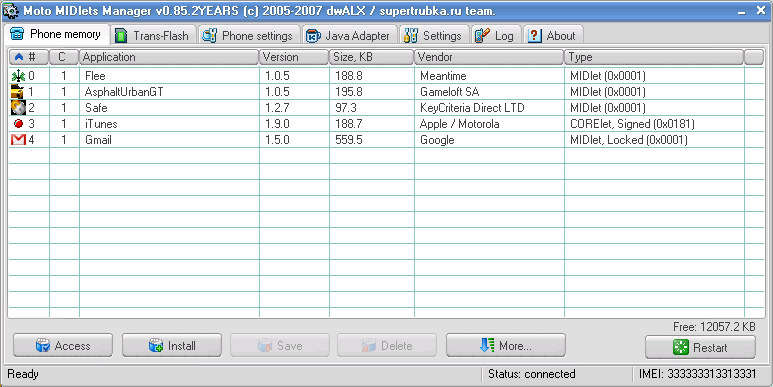Click the greyed-out Delete button

[387, 346]
